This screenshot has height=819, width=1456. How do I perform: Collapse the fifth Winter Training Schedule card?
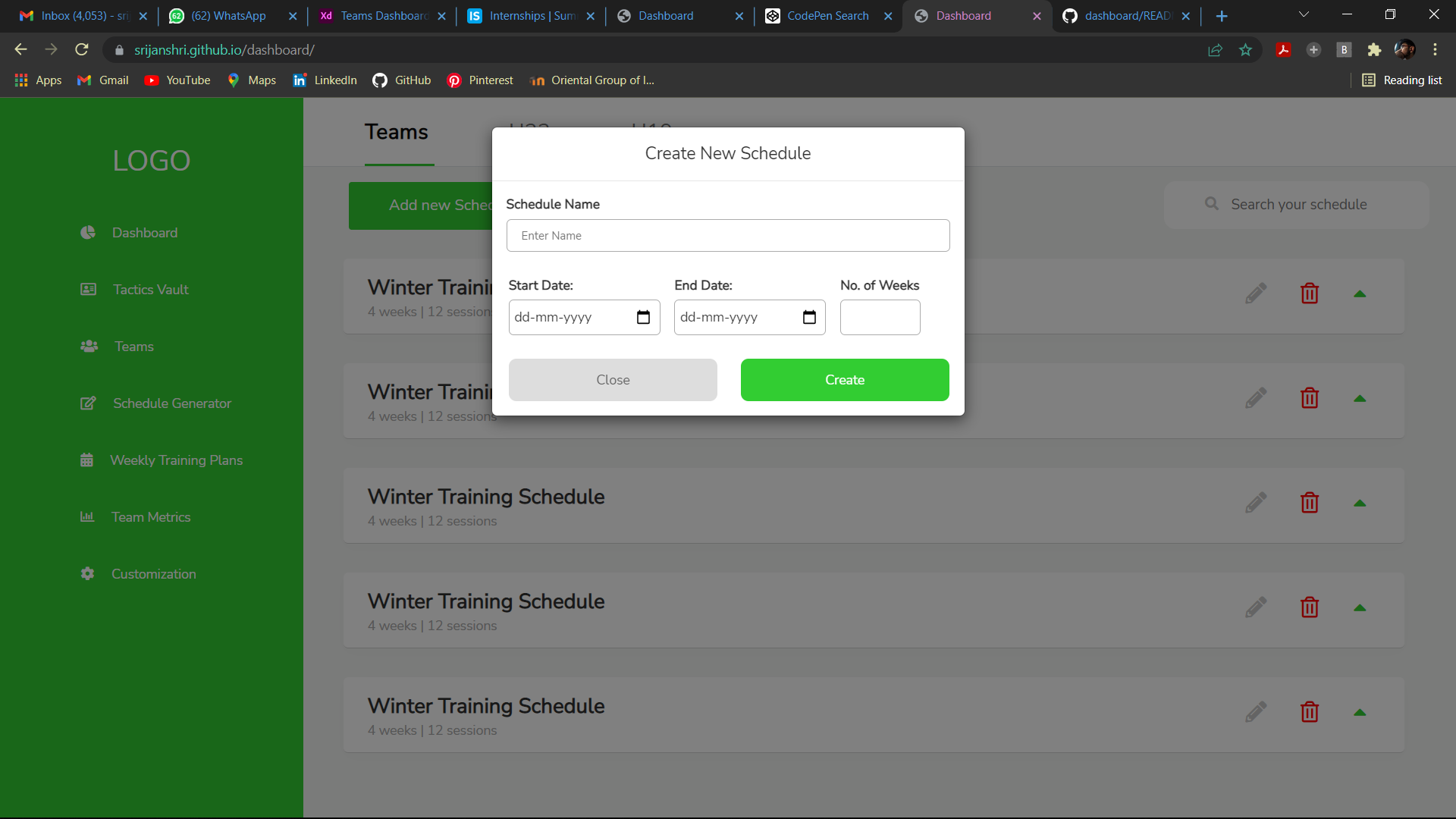coord(1360,713)
